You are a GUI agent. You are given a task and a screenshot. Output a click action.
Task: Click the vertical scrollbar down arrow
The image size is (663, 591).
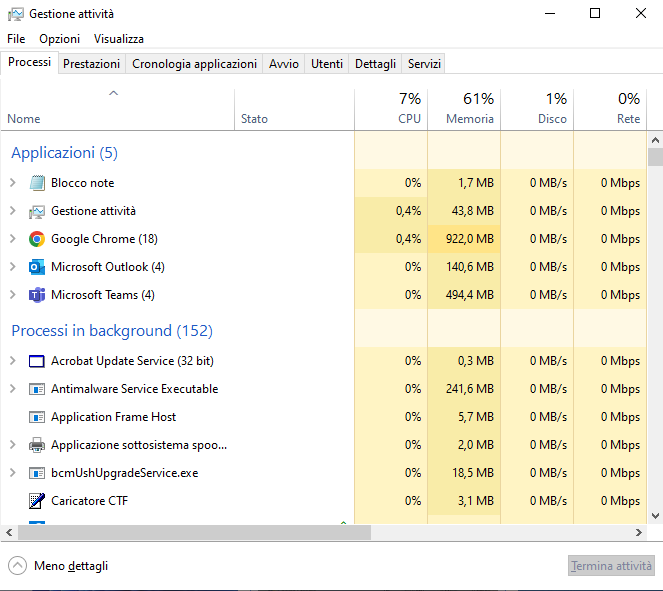pos(655,516)
